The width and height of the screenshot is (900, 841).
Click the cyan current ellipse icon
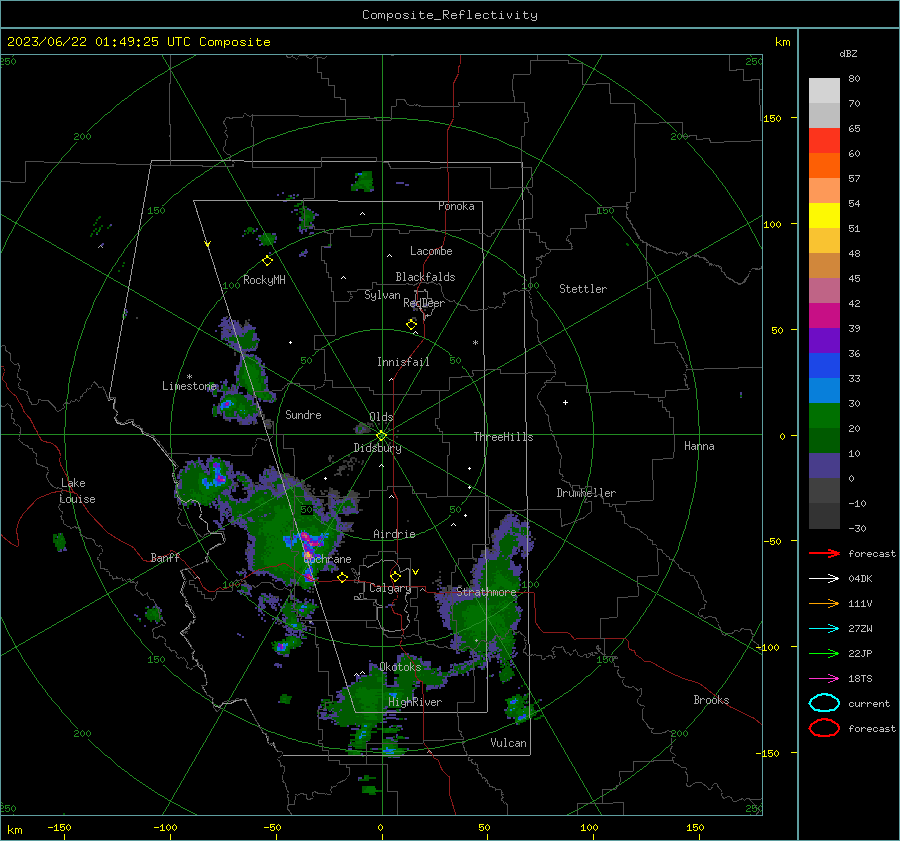pyautogui.click(x=824, y=703)
